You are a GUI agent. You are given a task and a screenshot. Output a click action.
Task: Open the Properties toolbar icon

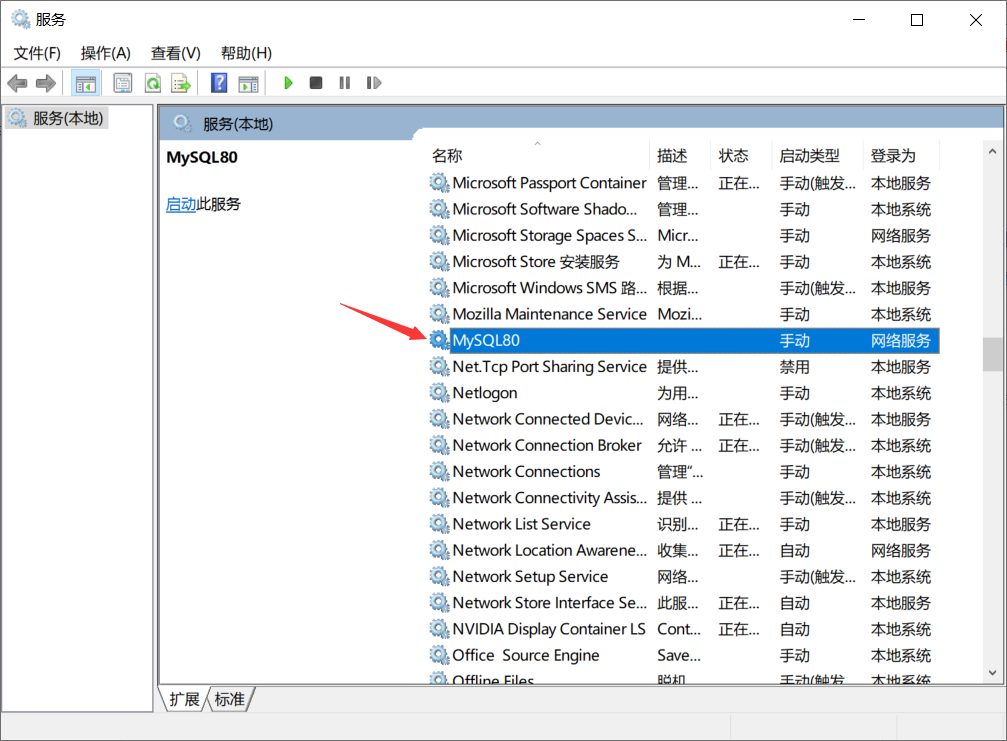(123, 83)
